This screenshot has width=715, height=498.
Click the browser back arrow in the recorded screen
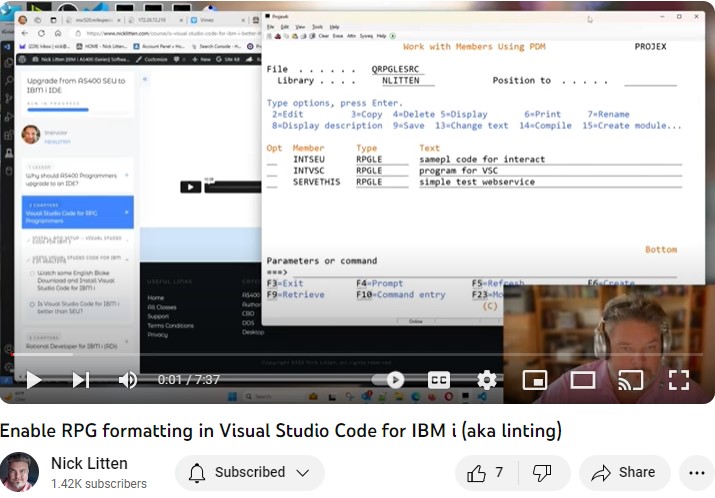(x=25, y=33)
